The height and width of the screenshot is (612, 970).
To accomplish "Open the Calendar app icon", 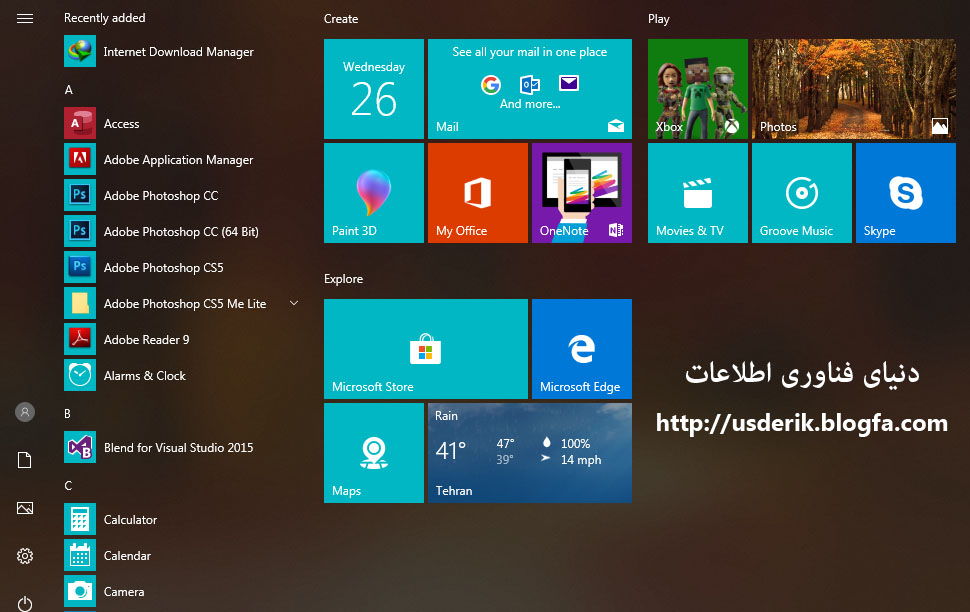I will 80,555.
